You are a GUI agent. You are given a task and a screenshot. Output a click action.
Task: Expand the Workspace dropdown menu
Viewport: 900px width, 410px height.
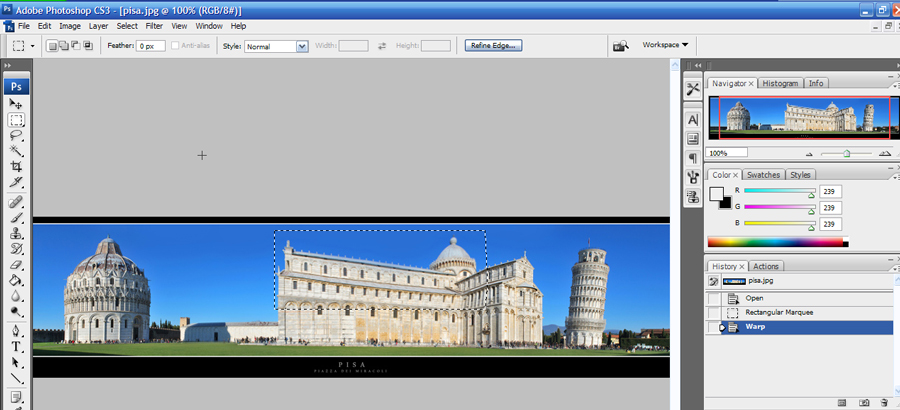665,45
